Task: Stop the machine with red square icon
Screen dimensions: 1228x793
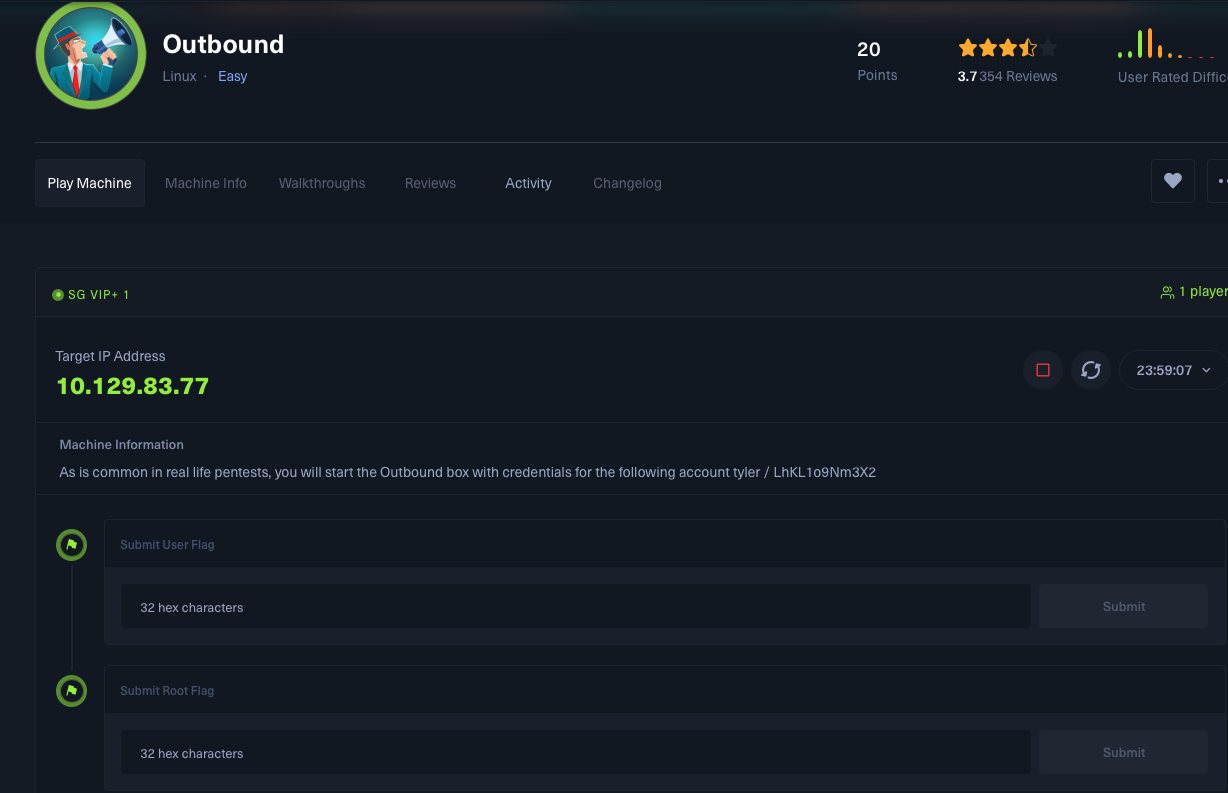Action: pos(1042,370)
